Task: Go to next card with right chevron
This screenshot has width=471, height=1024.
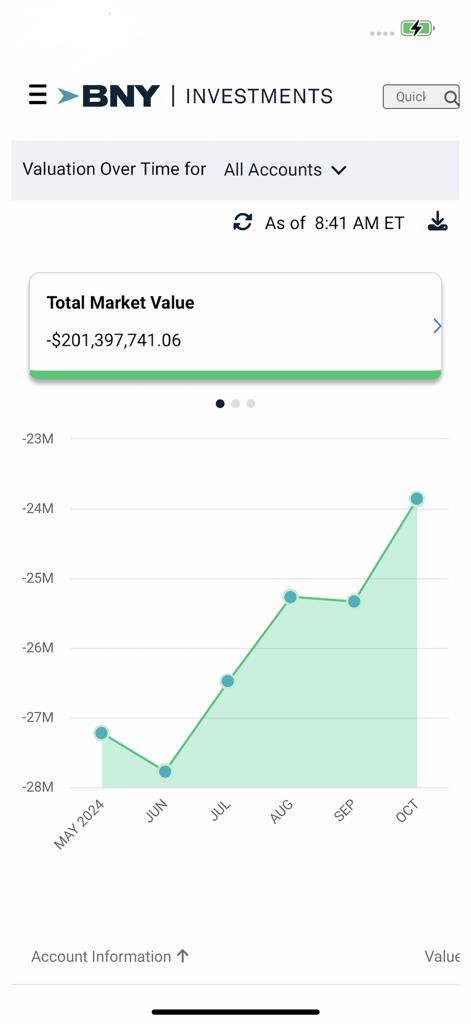Action: point(437,326)
